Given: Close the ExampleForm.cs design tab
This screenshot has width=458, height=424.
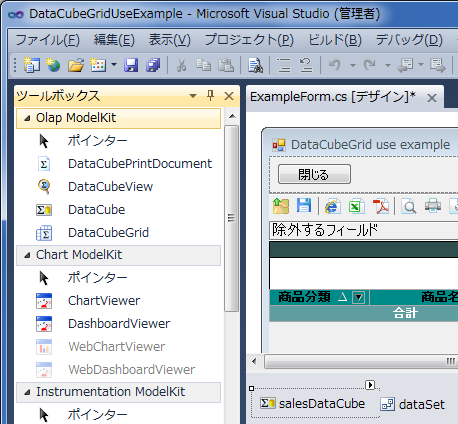Looking at the screenshot, I should pyautogui.click(x=432, y=98).
